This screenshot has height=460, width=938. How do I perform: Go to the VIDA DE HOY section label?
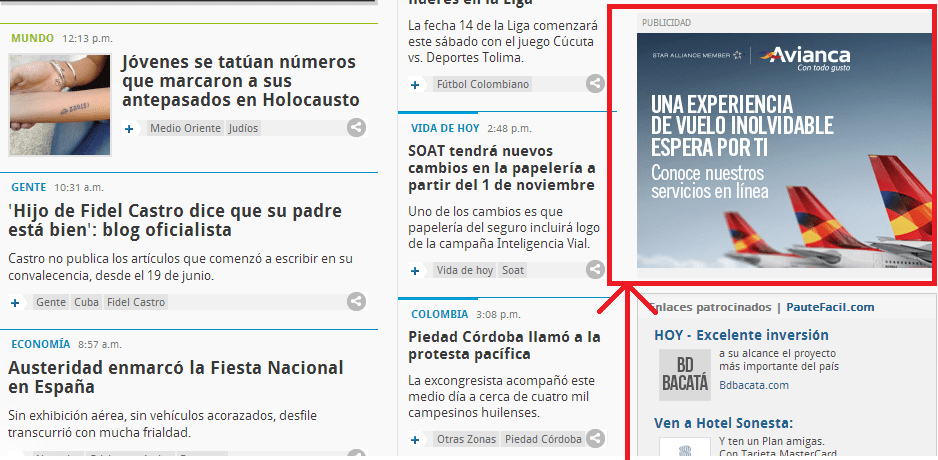click(445, 128)
